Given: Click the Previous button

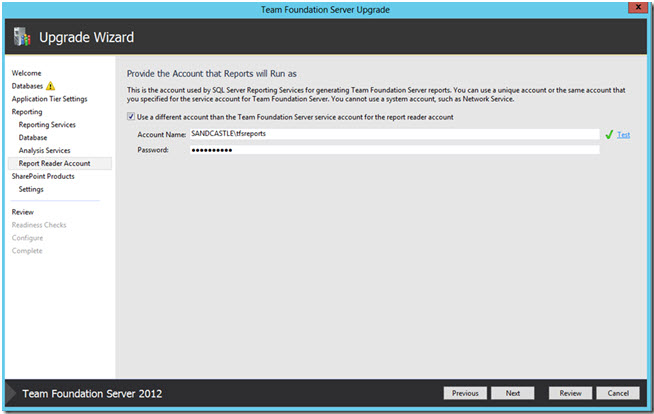Looking at the screenshot, I should coord(465,393).
